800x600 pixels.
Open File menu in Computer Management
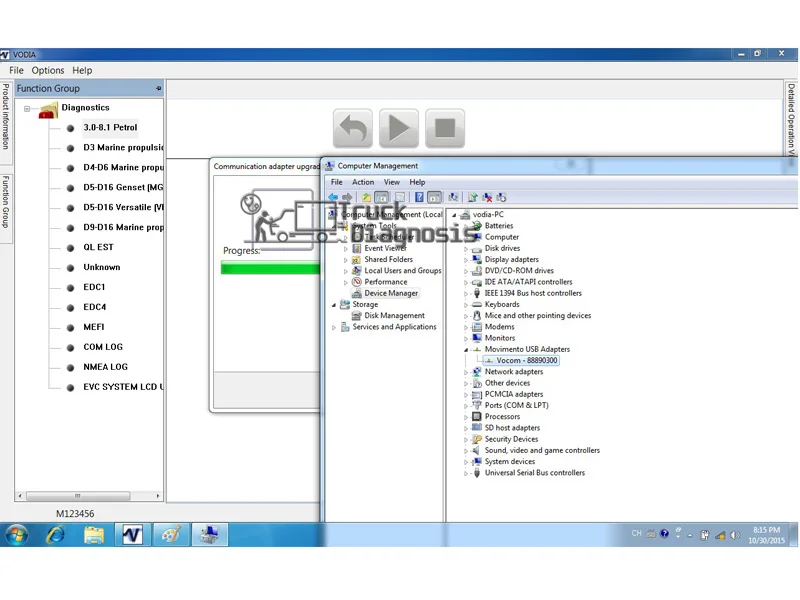tap(337, 182)
